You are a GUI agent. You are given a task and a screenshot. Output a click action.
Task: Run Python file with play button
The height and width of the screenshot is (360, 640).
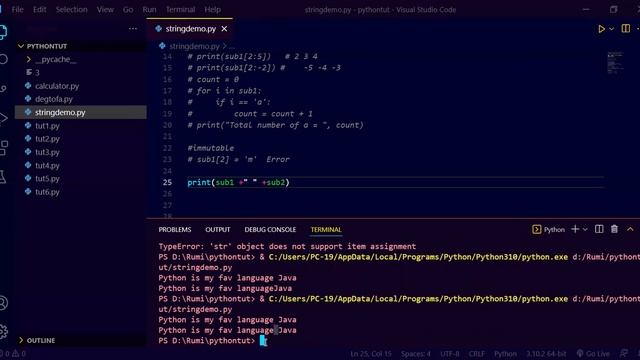pyautogui.click(x=601, y=29)
